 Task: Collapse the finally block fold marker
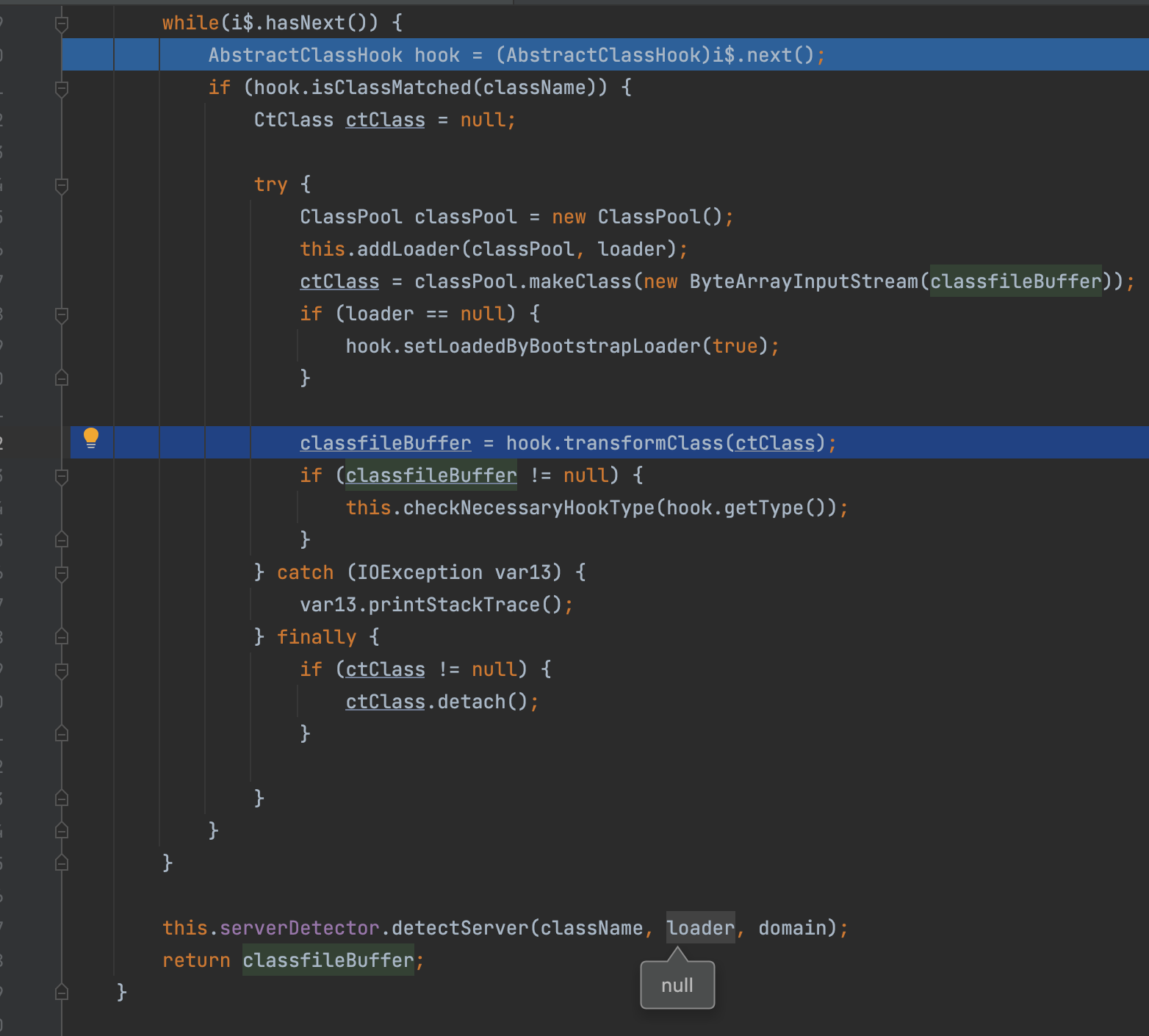point(62,637)
